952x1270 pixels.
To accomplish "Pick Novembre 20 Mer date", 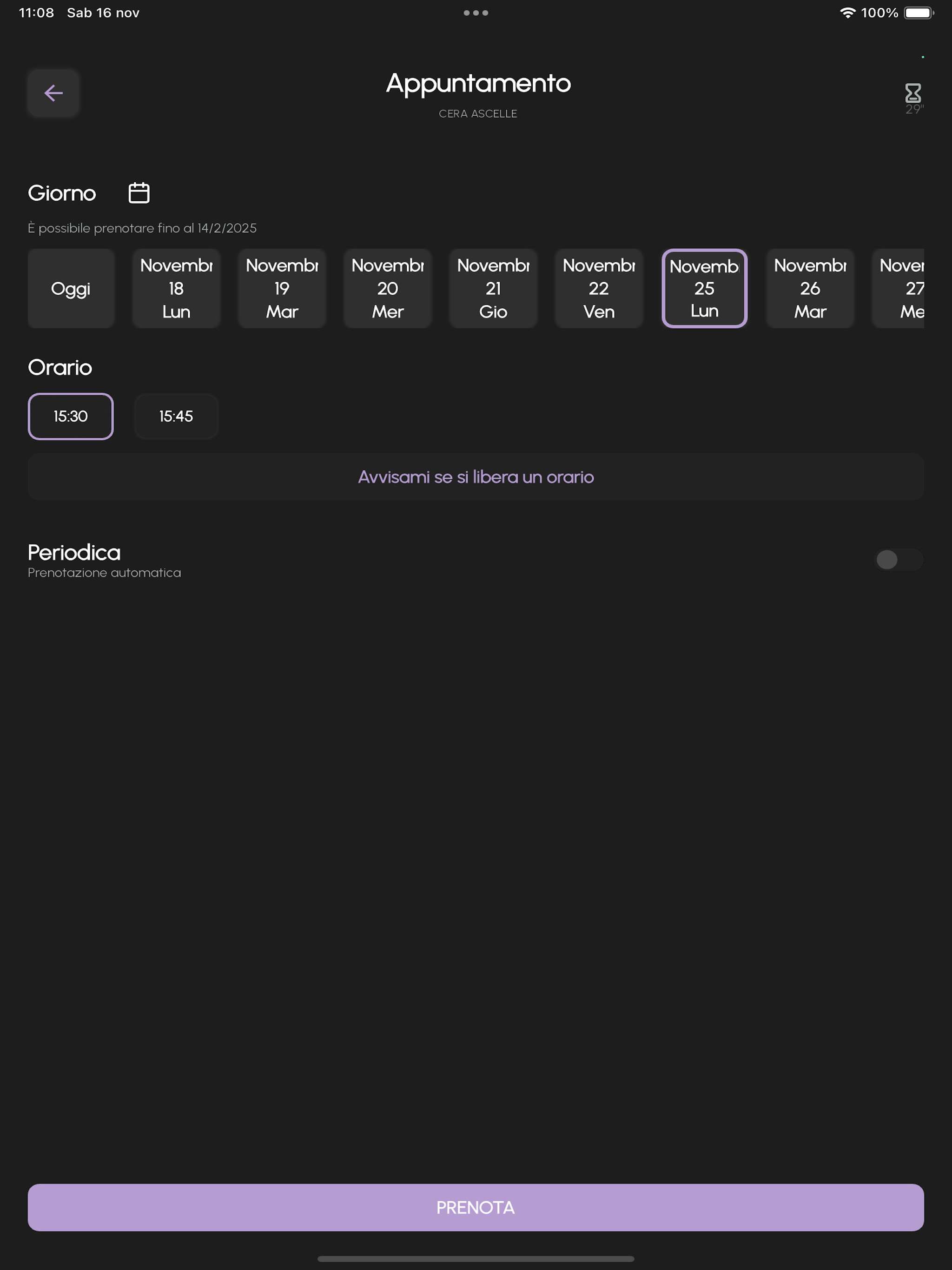I will click(388, 288).
